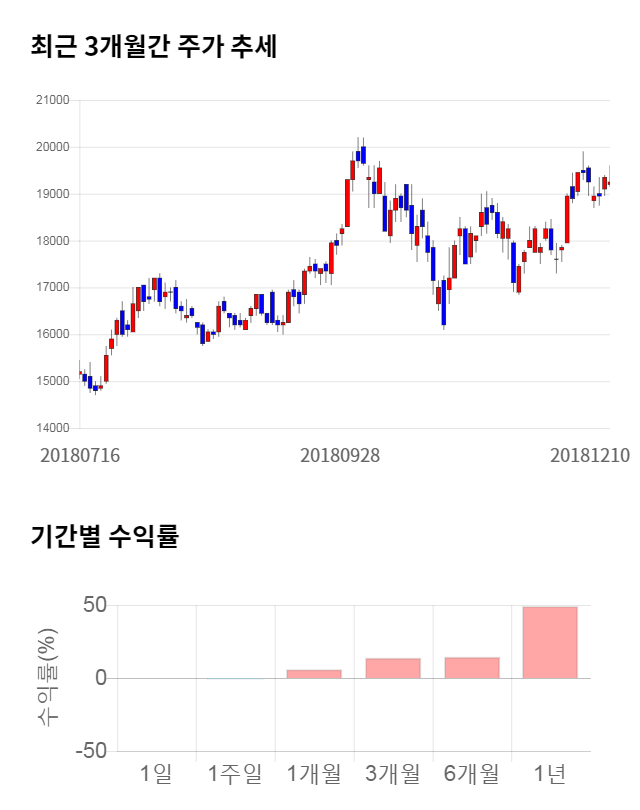Click the 21000 price axis label
The height and width of the screenshot is (810, 640).
[x=51, y=100]
